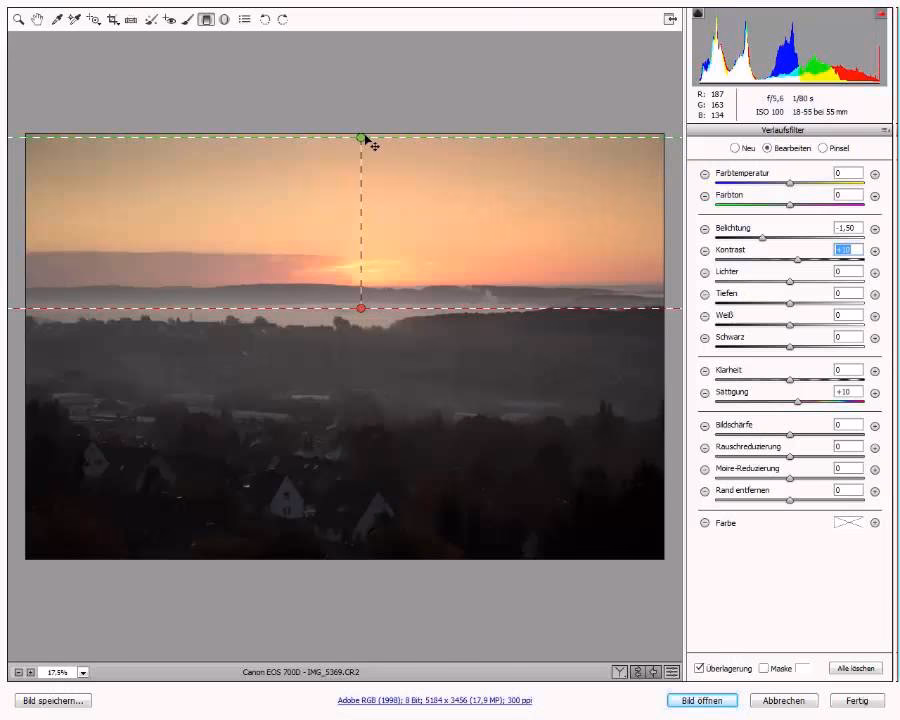Open the Crop tool options dropdown arrow
This screenshot has height=720, width=900.
(x=119, y=25)
